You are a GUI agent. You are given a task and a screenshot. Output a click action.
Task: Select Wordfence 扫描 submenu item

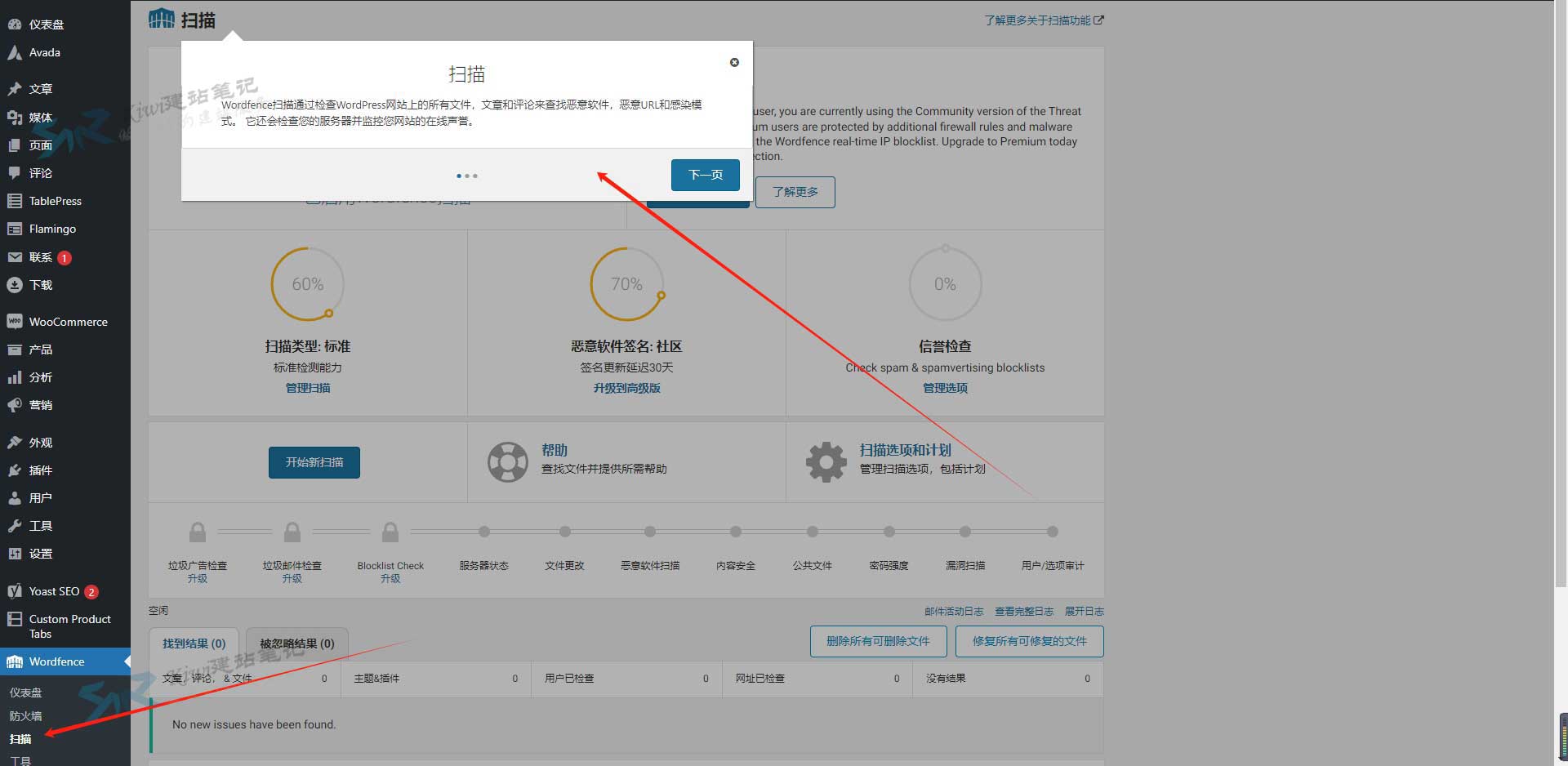20,739
